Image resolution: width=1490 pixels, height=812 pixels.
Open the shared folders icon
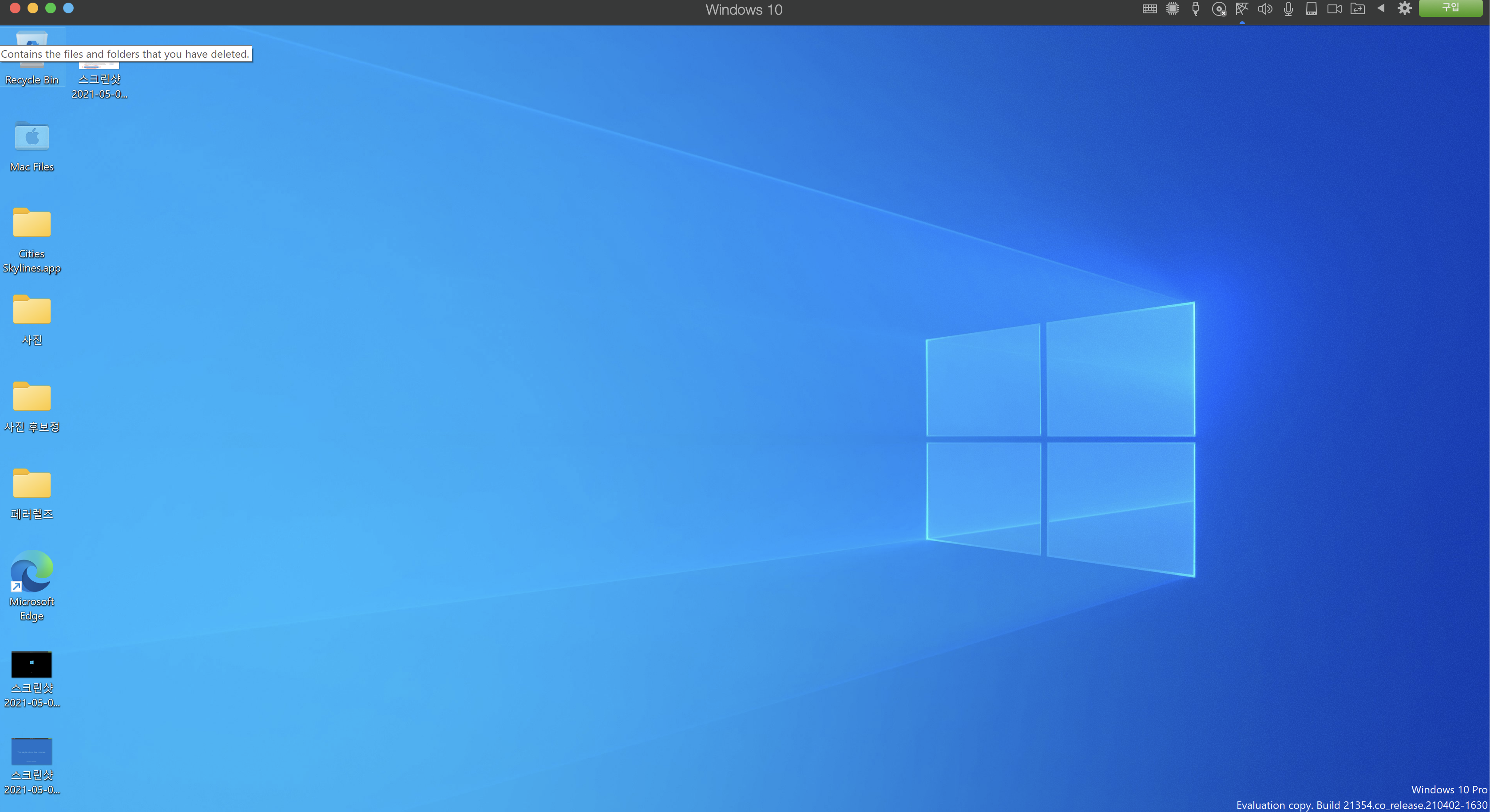point(1358,9)
